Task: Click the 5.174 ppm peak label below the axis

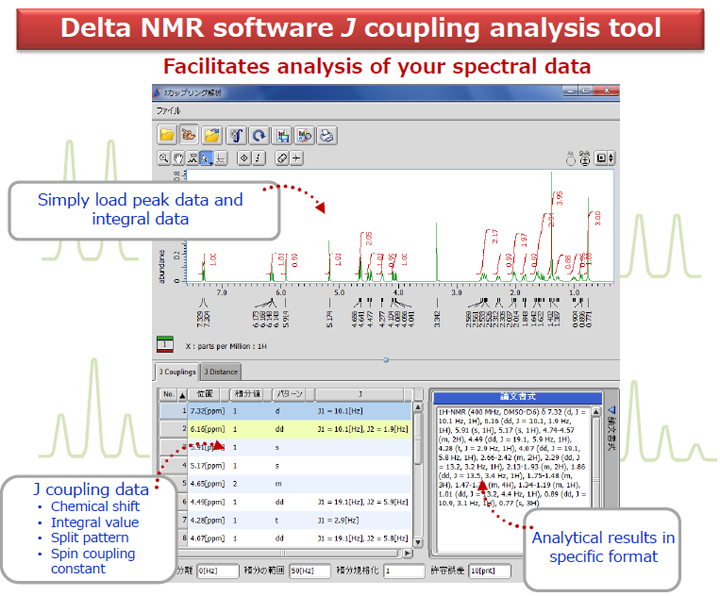Action: click(x=329, y=319)
